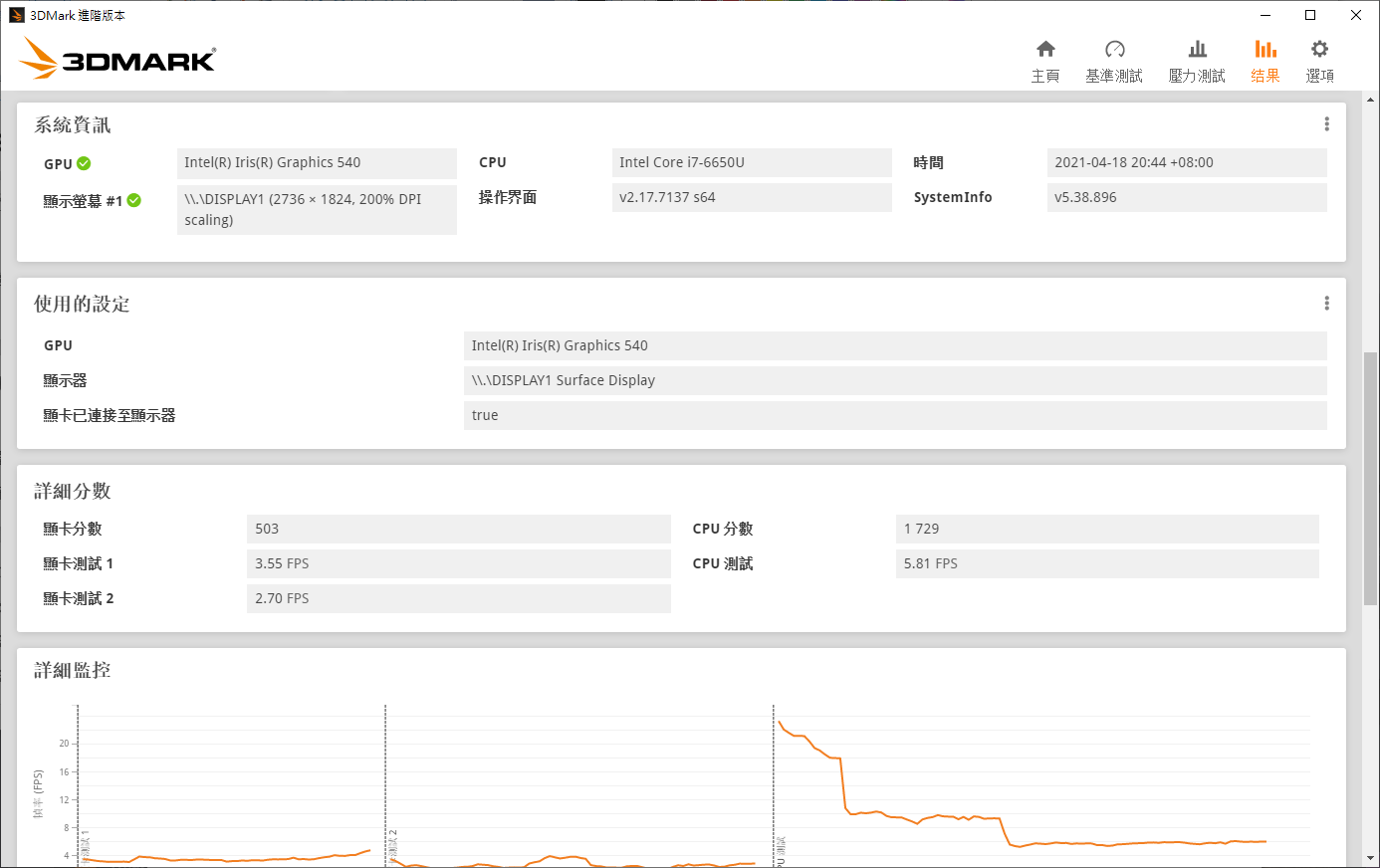This screenshot has height=868, width=1380.
Task: Click the vertical scrollbar thumb
Action: (x=1371, y=478)
